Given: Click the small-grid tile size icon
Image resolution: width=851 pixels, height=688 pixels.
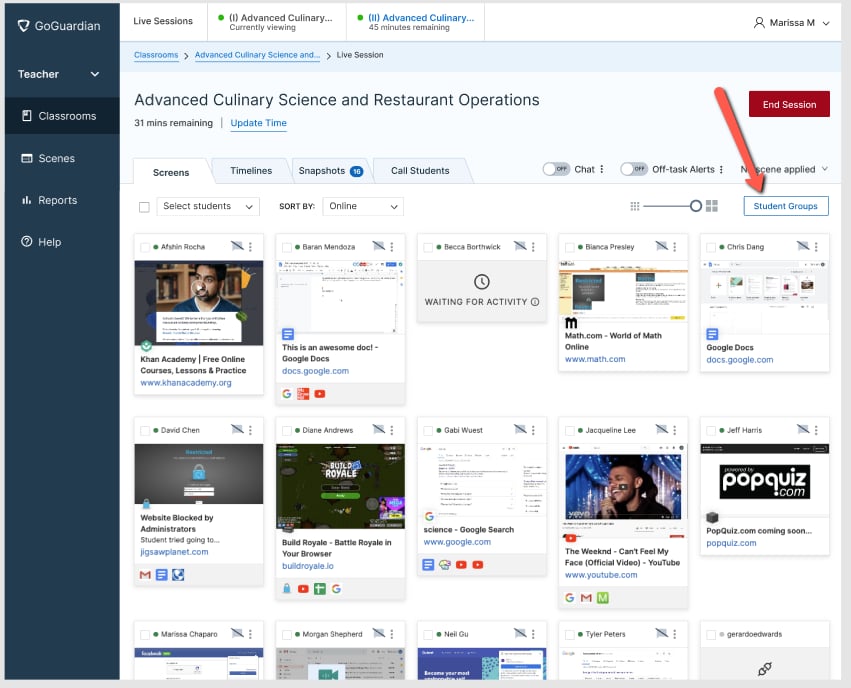Looking at the screenshot, I should click(634, 206).
